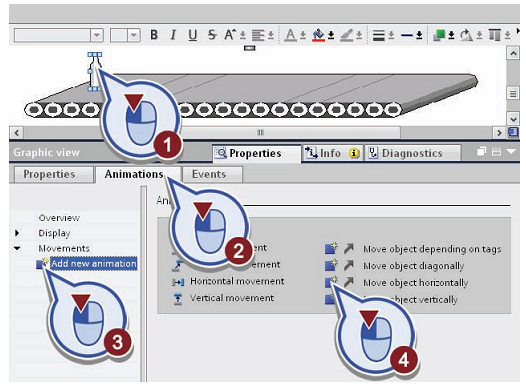Click Move object diagonally
The width and height of the screenshot is (526, 388).
tap(414, 266)
